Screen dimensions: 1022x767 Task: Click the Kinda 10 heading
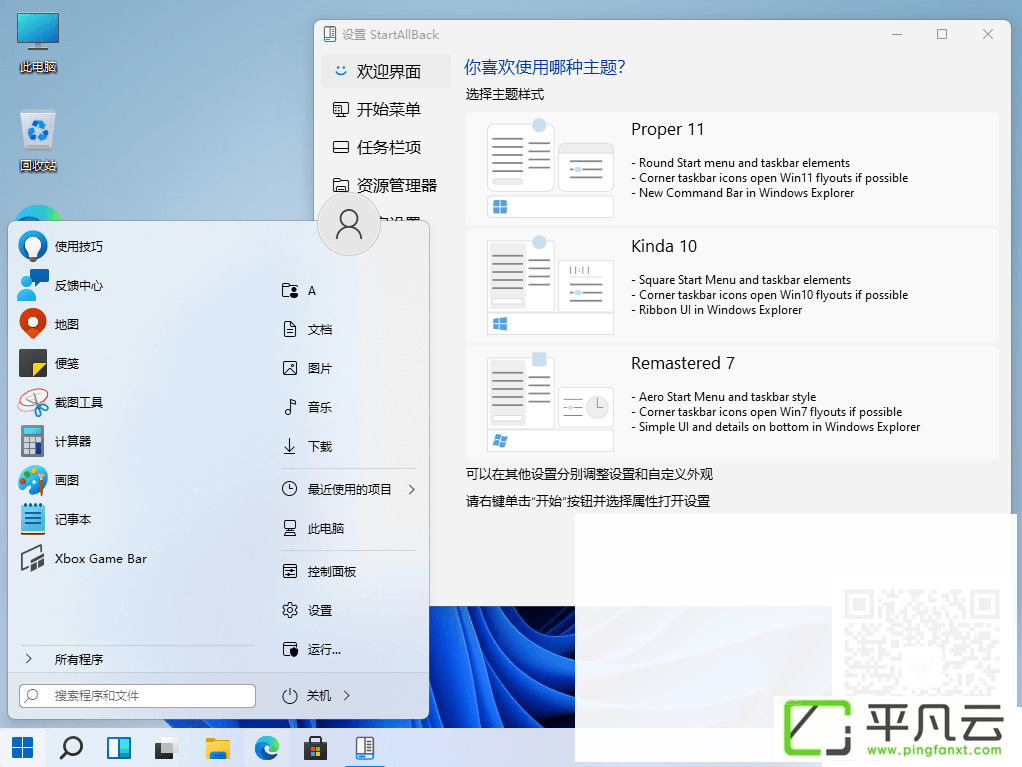point(664,246)
